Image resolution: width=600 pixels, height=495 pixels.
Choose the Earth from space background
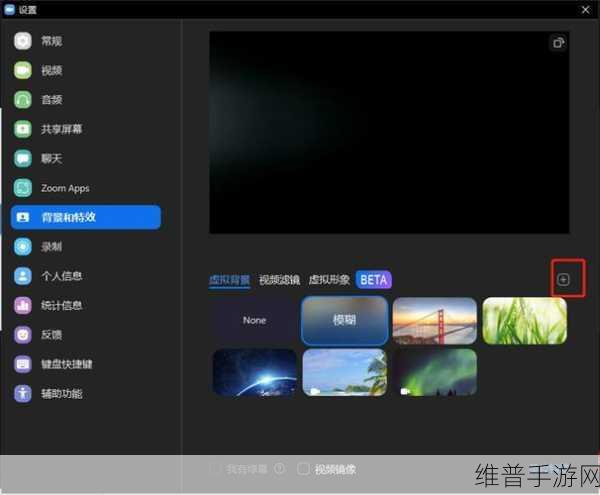pyautogui.click(x=254, y=372)
